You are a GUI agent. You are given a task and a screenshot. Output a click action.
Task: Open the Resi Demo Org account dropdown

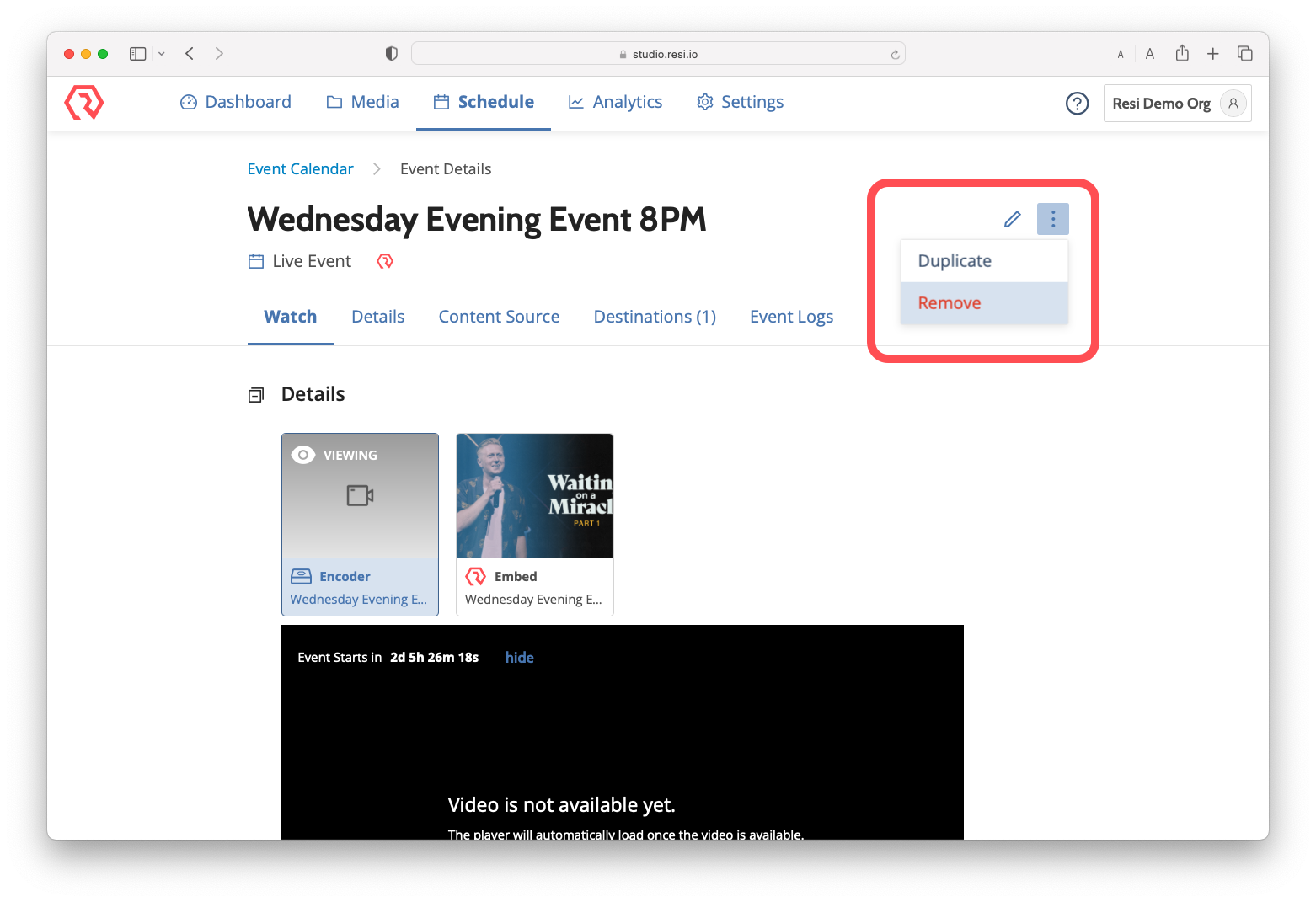pos(1177,103)
